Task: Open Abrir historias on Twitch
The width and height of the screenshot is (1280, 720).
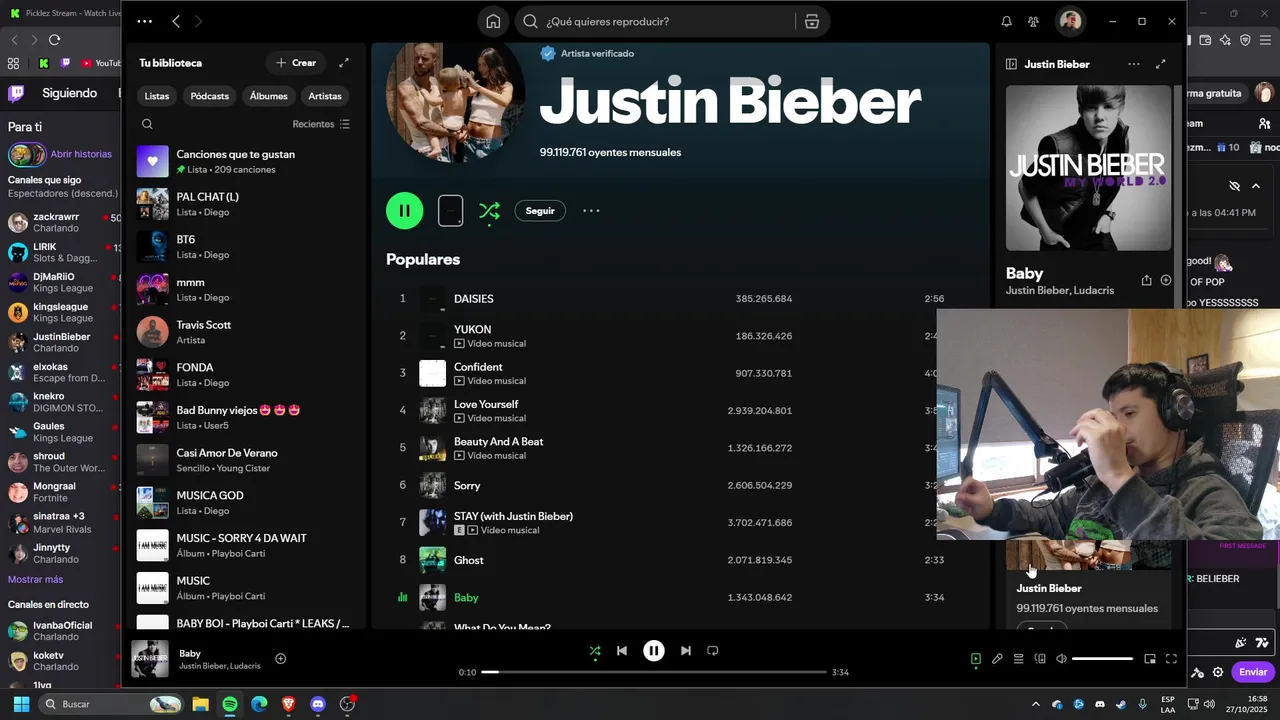Action: tap(81, 154)
